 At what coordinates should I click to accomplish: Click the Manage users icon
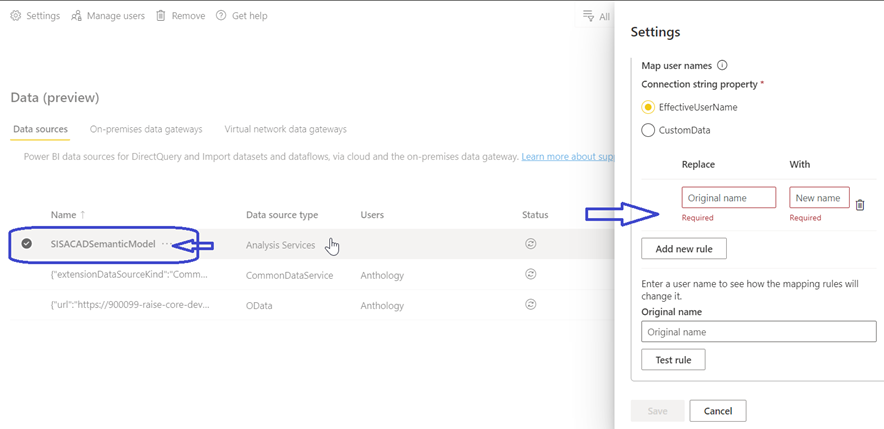pyautogui.click(x=77, y=16)
